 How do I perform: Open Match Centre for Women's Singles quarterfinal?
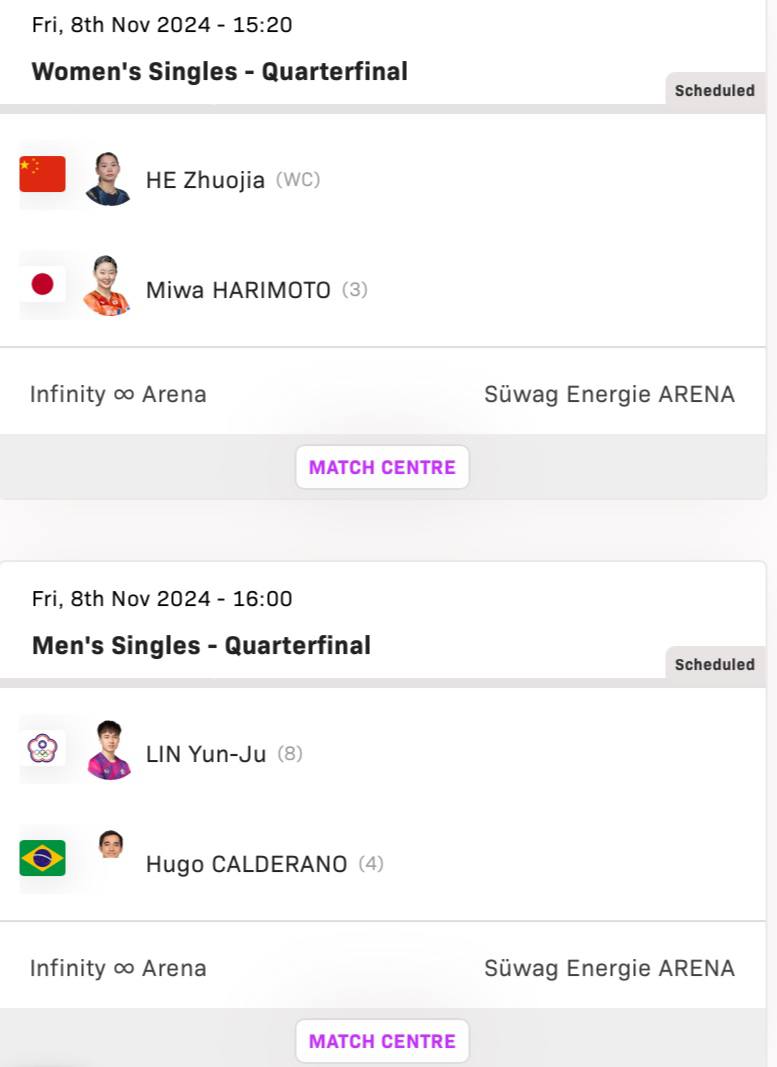point(382,467)
